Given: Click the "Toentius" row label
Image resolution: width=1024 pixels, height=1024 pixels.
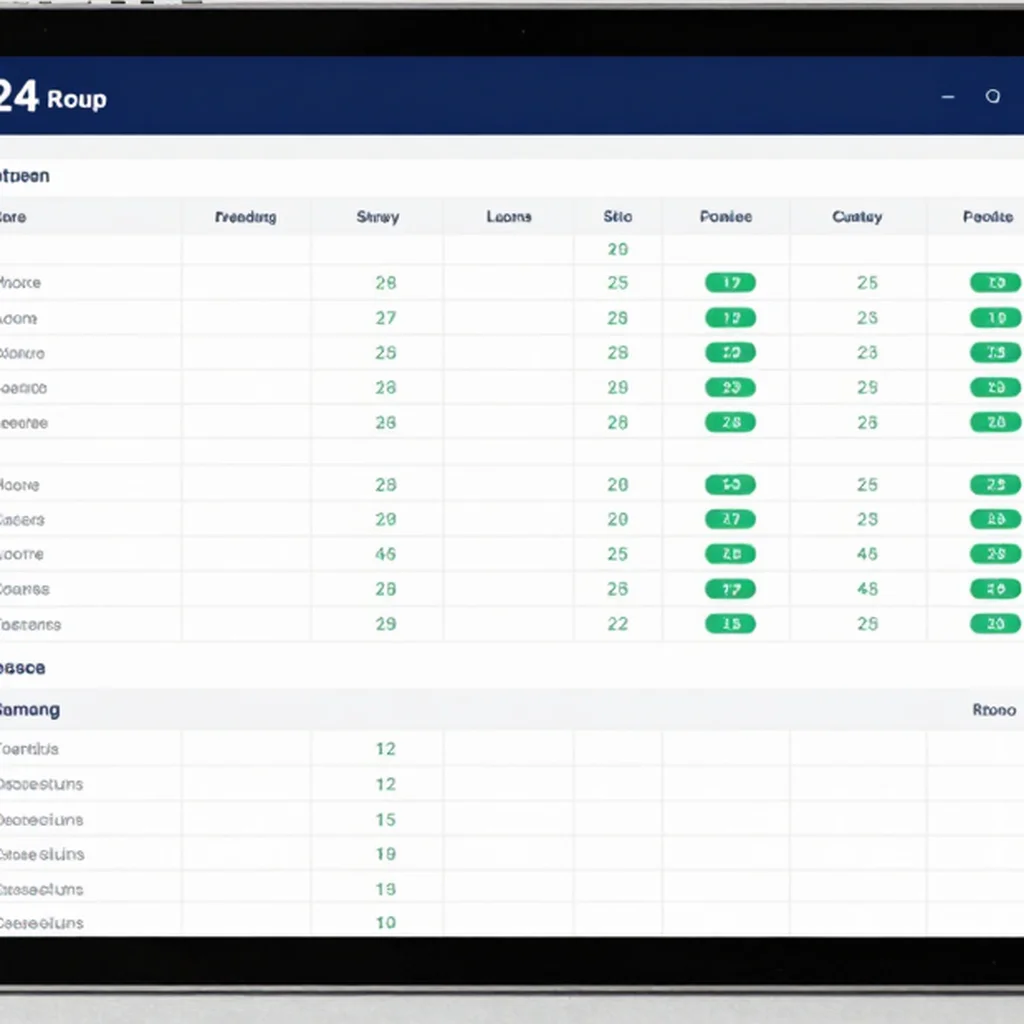Looking at the screenshot, I should coord(29,749).
